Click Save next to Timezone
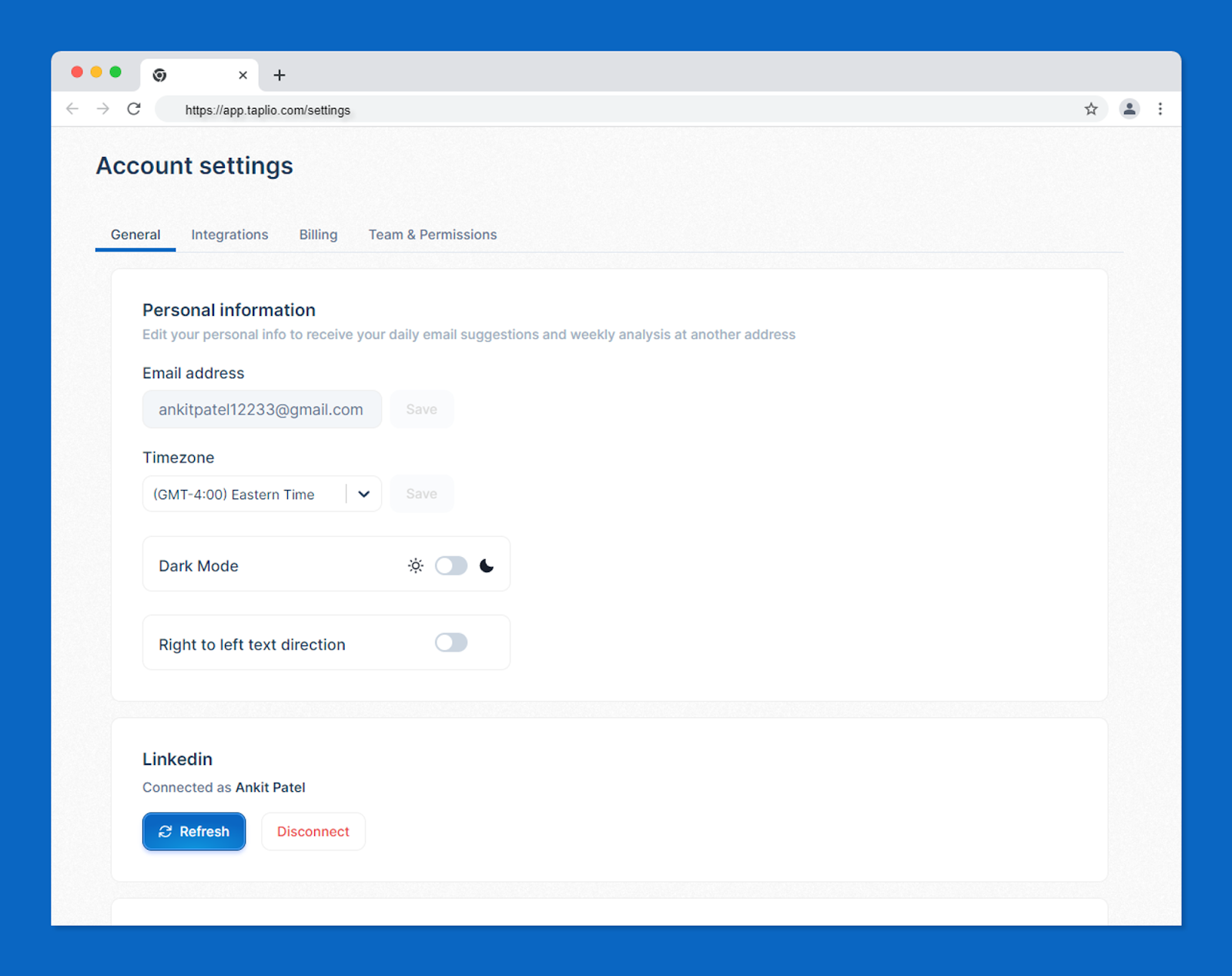This screenshot has width=1232, height=976. tap(422, 494)
